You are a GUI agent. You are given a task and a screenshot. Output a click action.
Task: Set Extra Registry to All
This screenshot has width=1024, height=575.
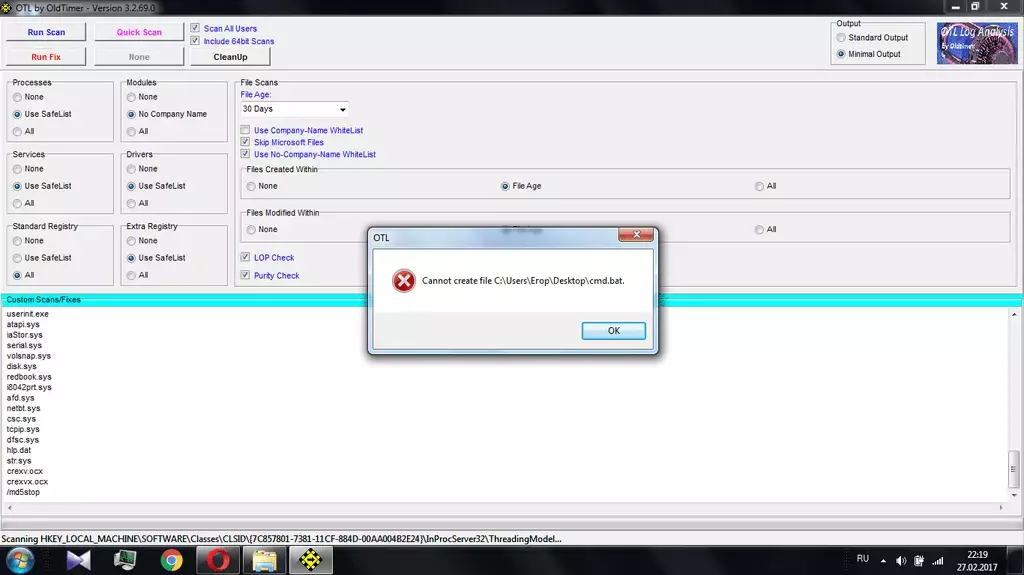131,275
